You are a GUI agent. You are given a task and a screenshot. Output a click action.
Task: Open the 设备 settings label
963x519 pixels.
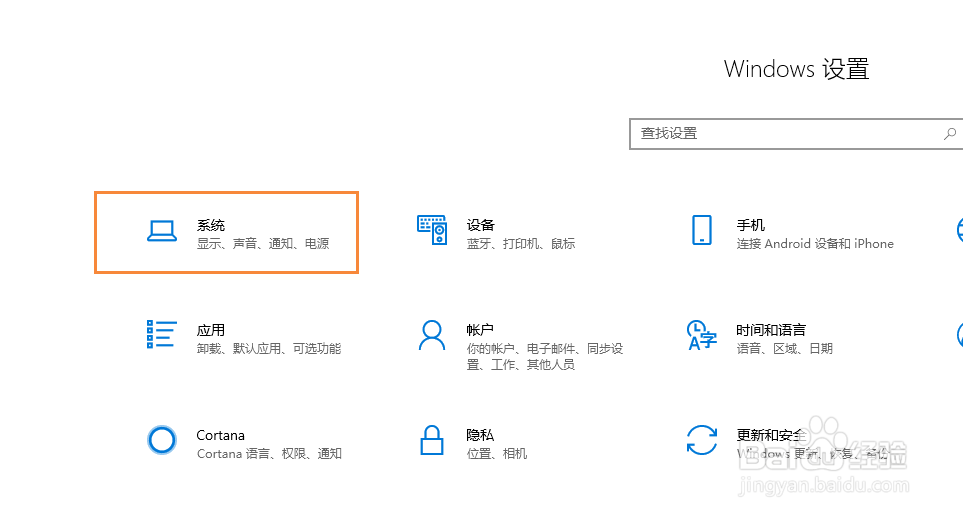coord(480,225)
